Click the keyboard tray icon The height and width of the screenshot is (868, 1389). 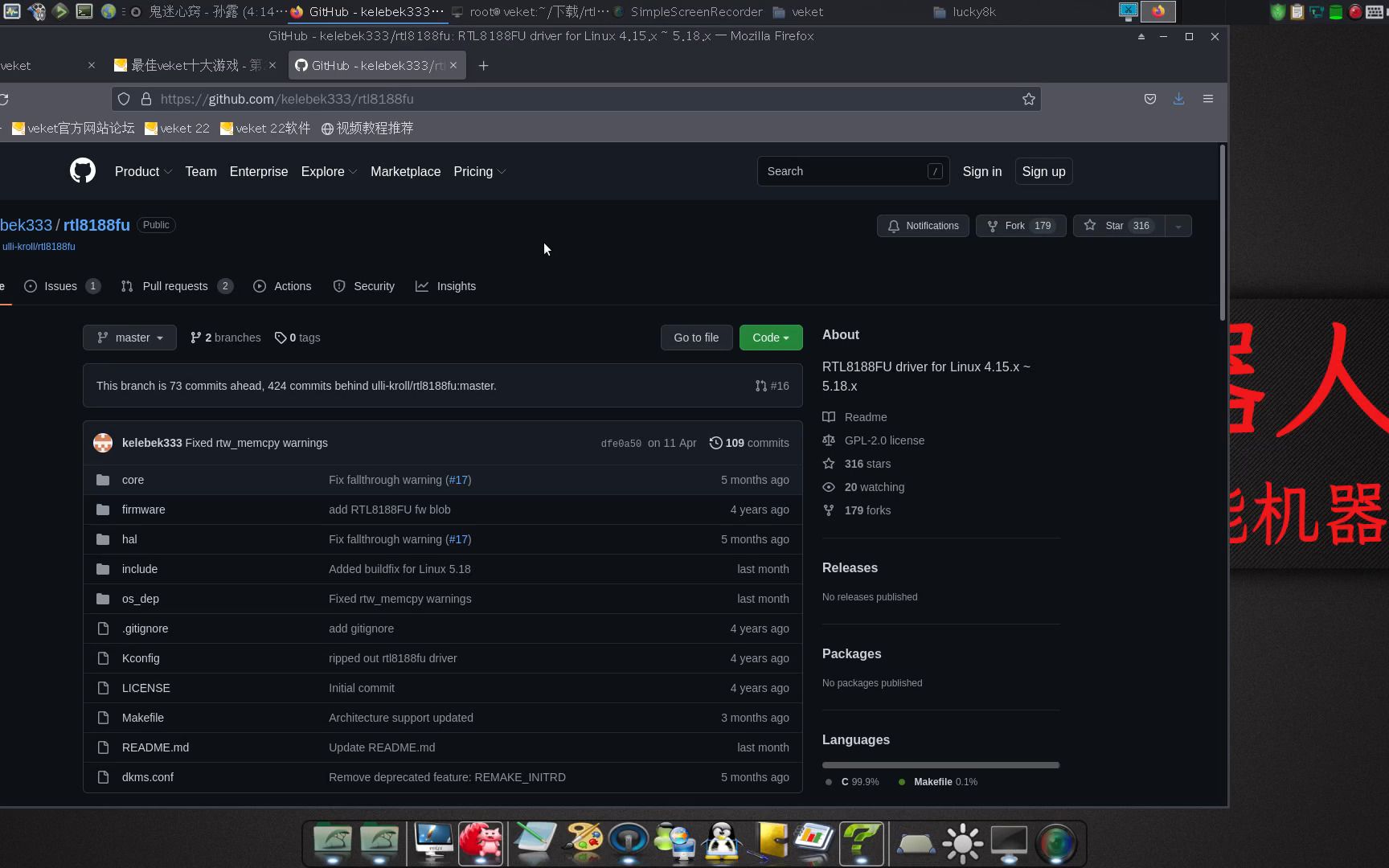click(1374, 12)
